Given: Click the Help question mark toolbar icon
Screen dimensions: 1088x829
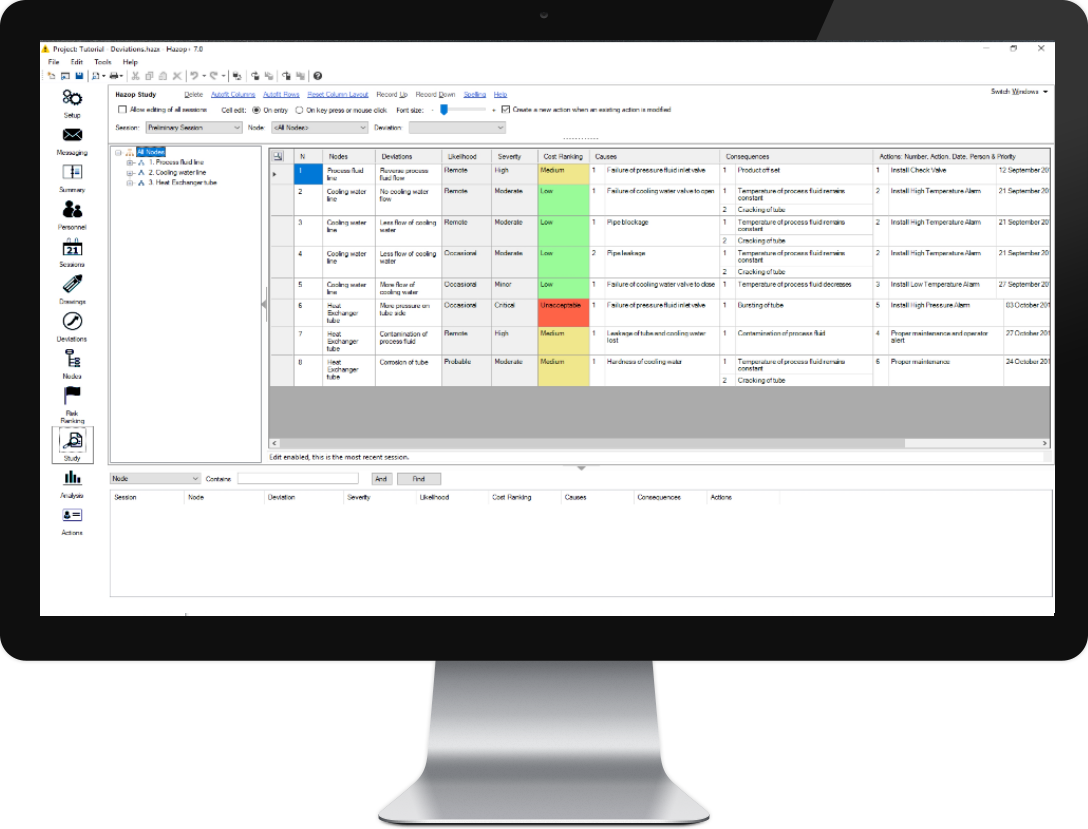Looking at the screenshot, I should click(x=317, y=75).
